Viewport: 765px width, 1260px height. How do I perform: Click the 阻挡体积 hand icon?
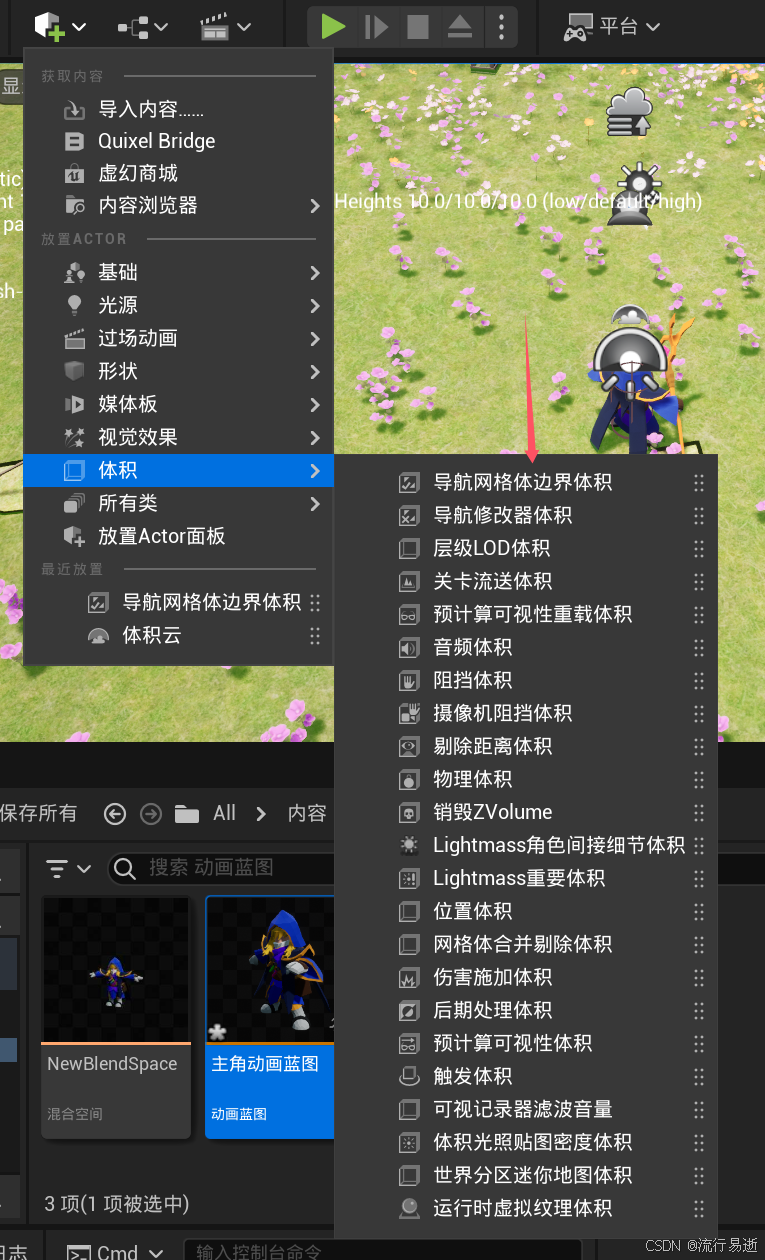coord(408,681)
